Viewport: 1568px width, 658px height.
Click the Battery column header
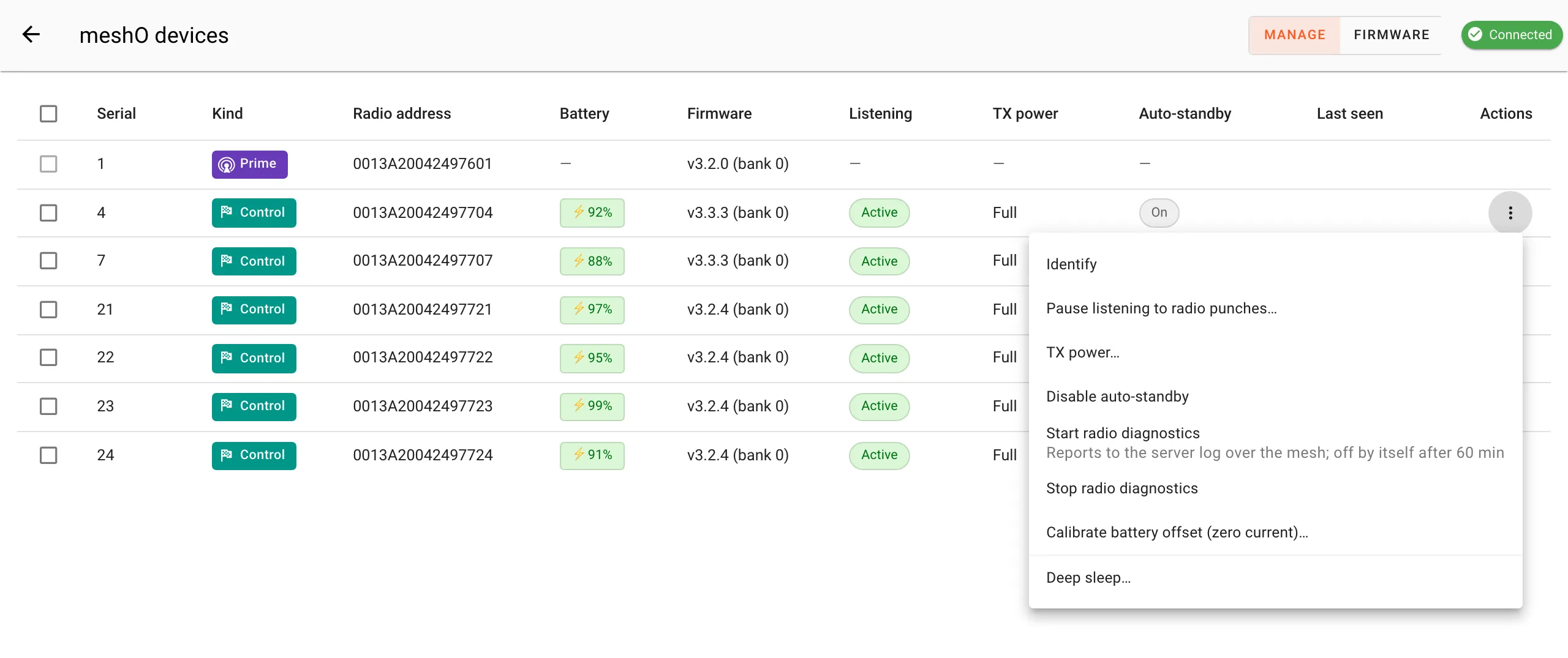click(x=584, y=114)
